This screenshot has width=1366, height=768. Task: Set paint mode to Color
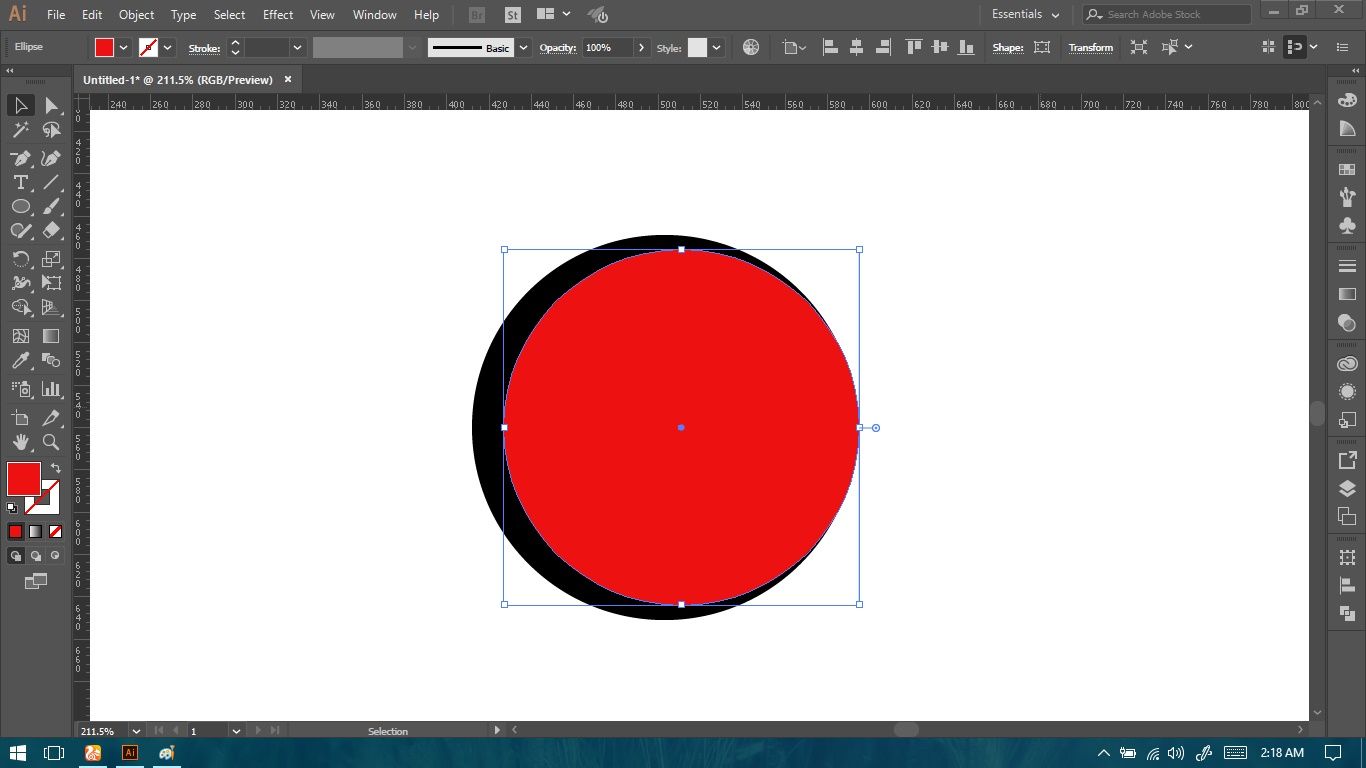click(15, 532)
